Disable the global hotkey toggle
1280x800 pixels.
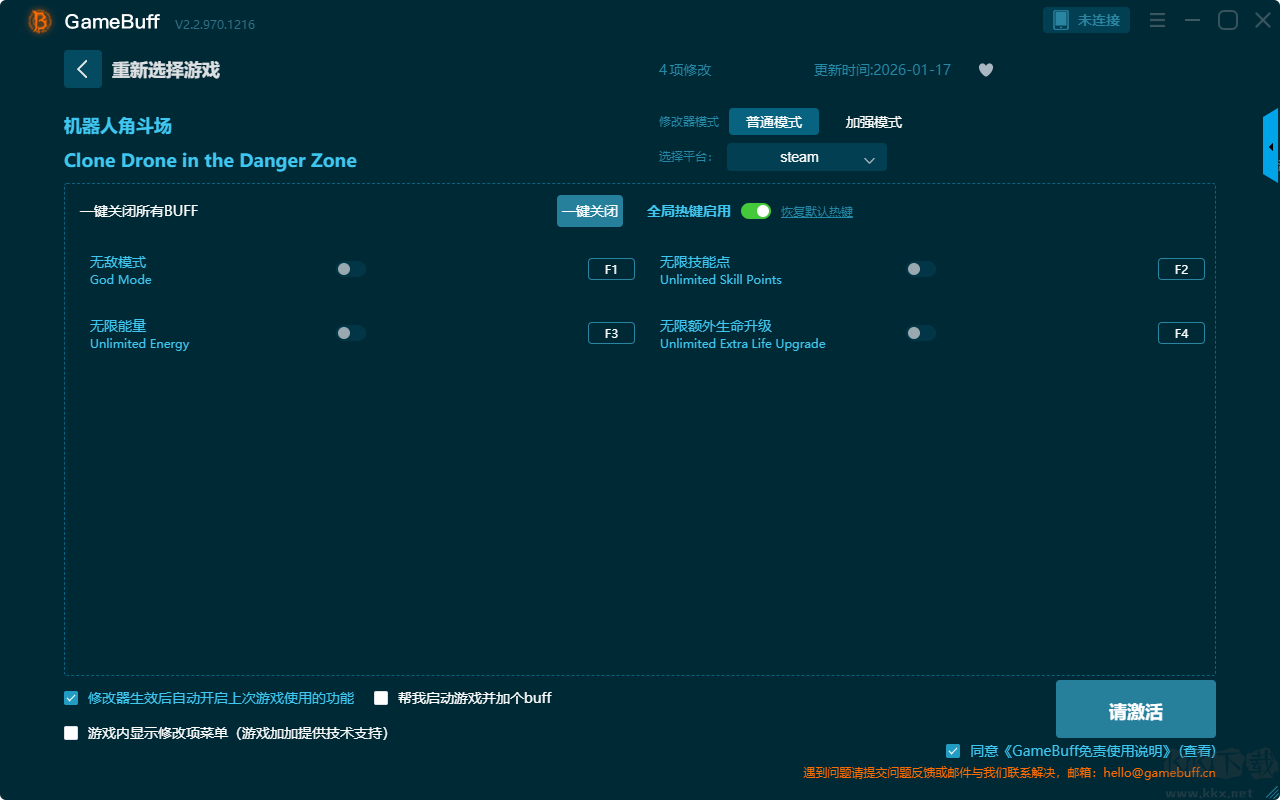pyautogui.click(x=756, y=211)
